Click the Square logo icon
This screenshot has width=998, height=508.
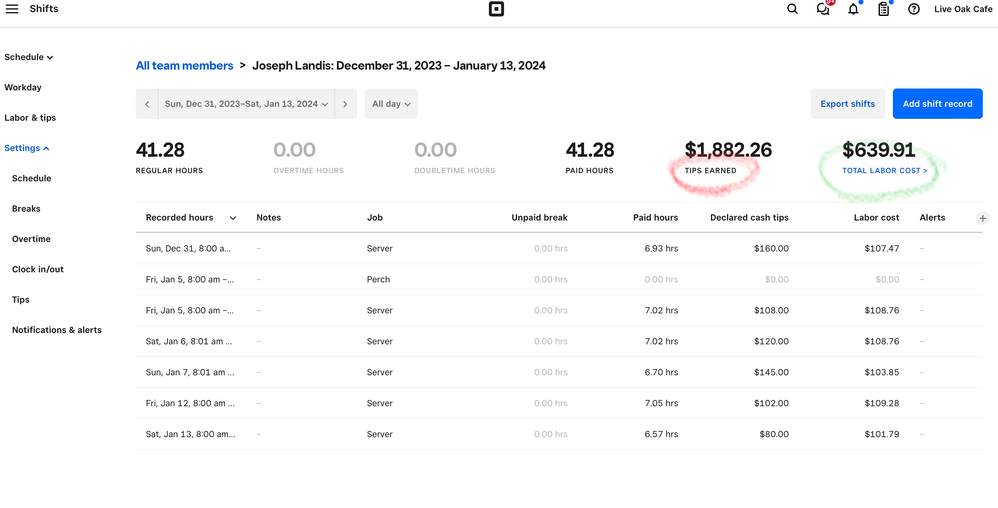(x=496, y=9)
